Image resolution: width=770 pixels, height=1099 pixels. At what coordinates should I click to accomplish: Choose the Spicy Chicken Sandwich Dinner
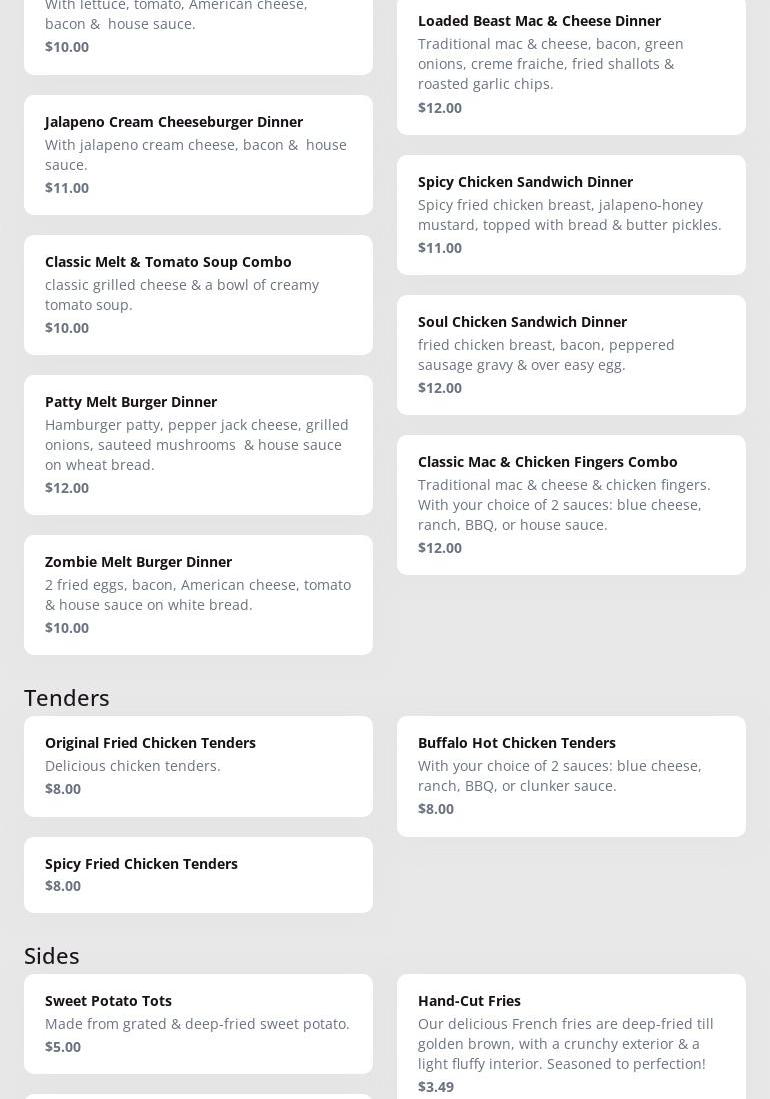(571, 214)
